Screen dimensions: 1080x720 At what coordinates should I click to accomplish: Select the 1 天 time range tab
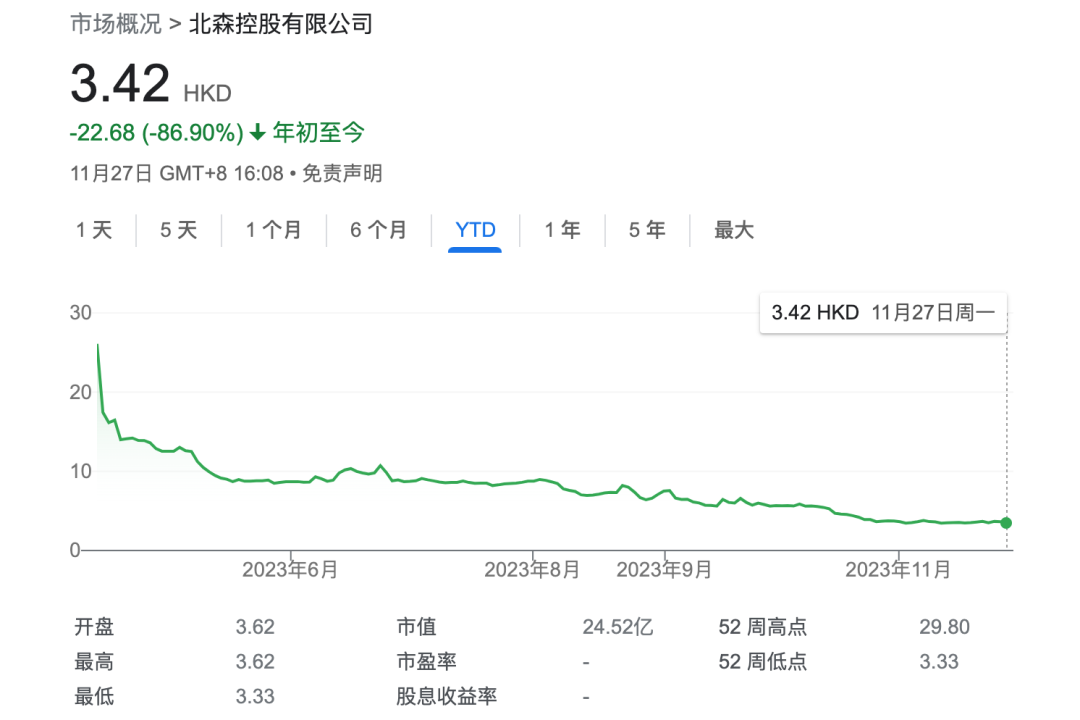click(x=94, y=231)
